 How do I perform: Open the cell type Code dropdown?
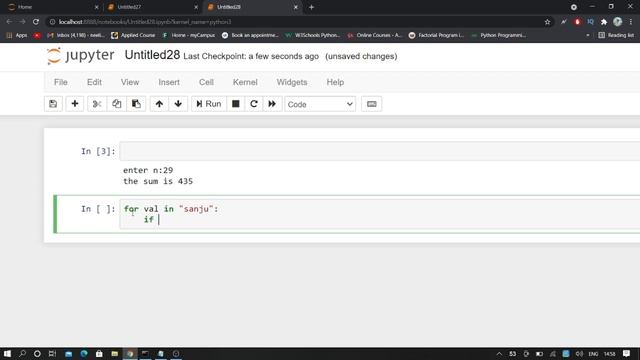(320, 104)
